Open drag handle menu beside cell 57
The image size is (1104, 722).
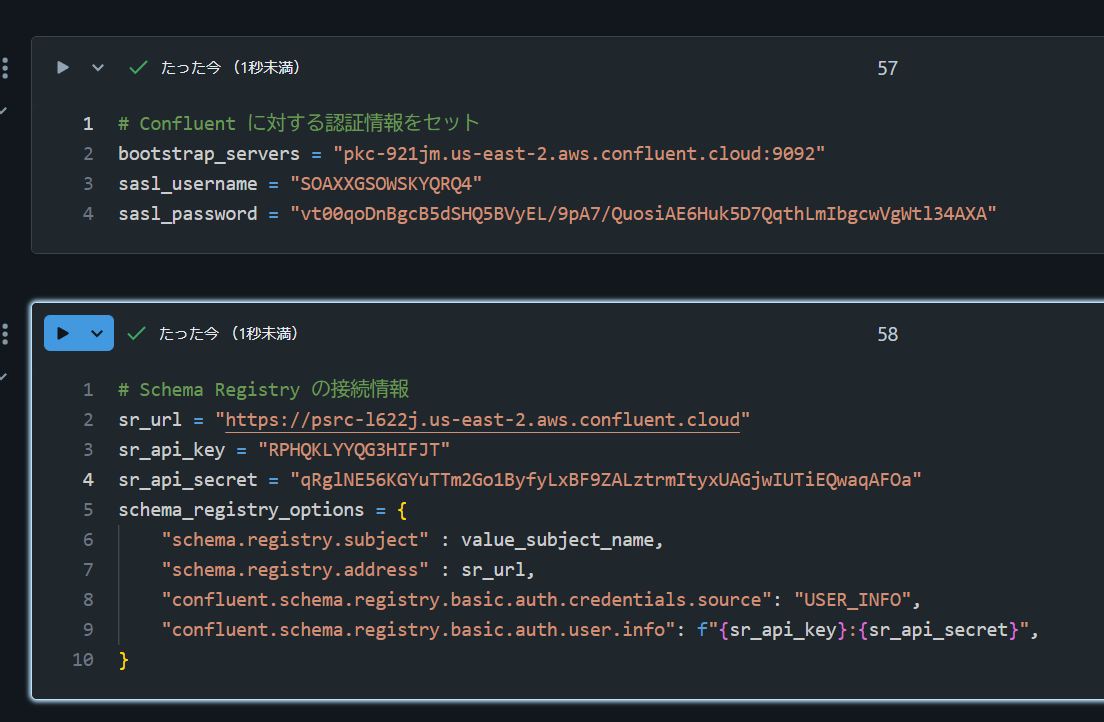(5, 68)
